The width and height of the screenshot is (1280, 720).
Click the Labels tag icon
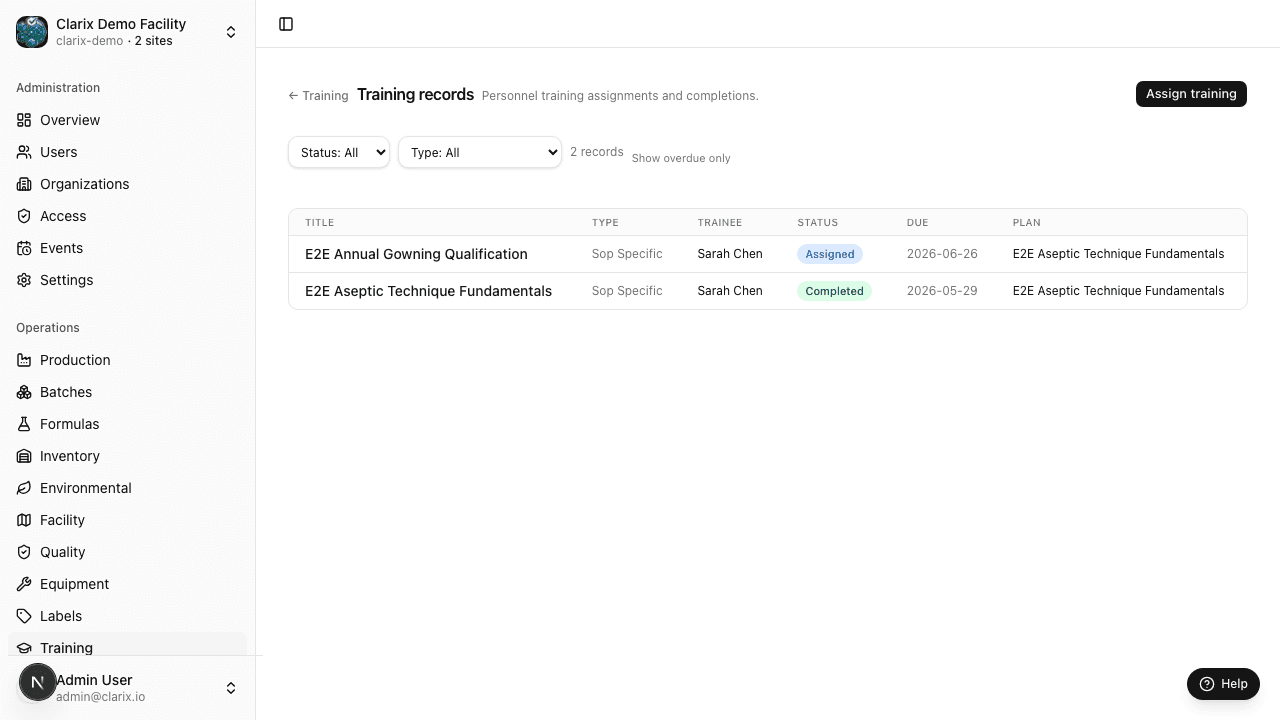point(24,616)
